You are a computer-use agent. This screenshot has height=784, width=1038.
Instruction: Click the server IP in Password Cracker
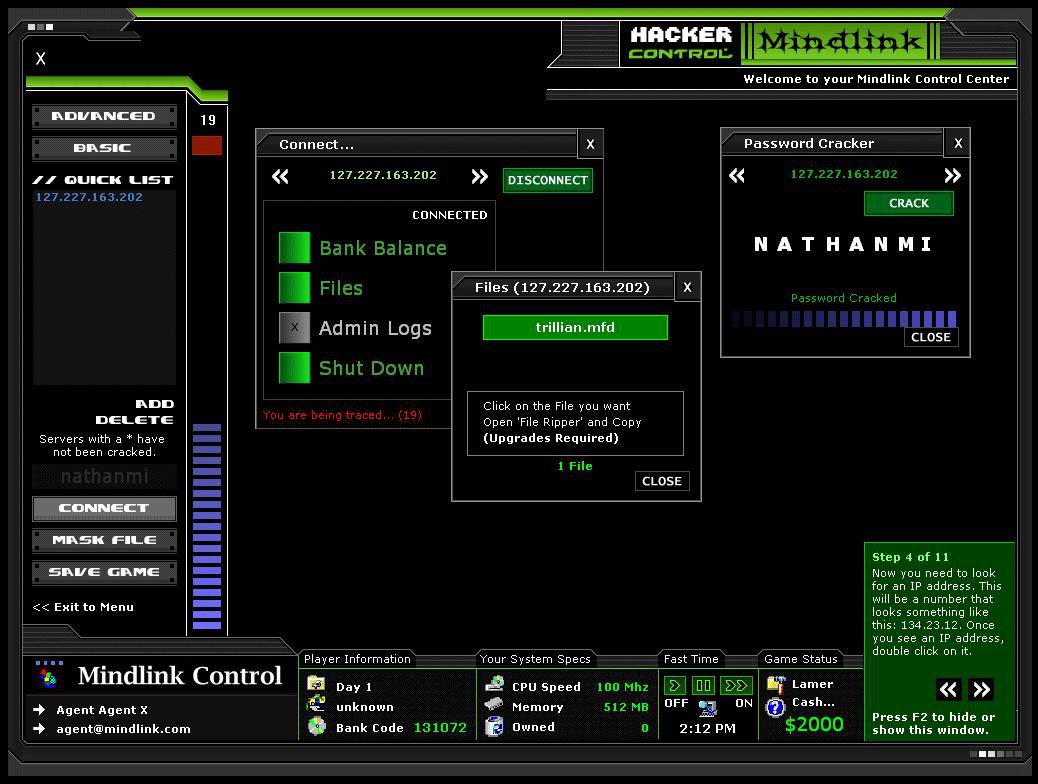pos(844,174)
